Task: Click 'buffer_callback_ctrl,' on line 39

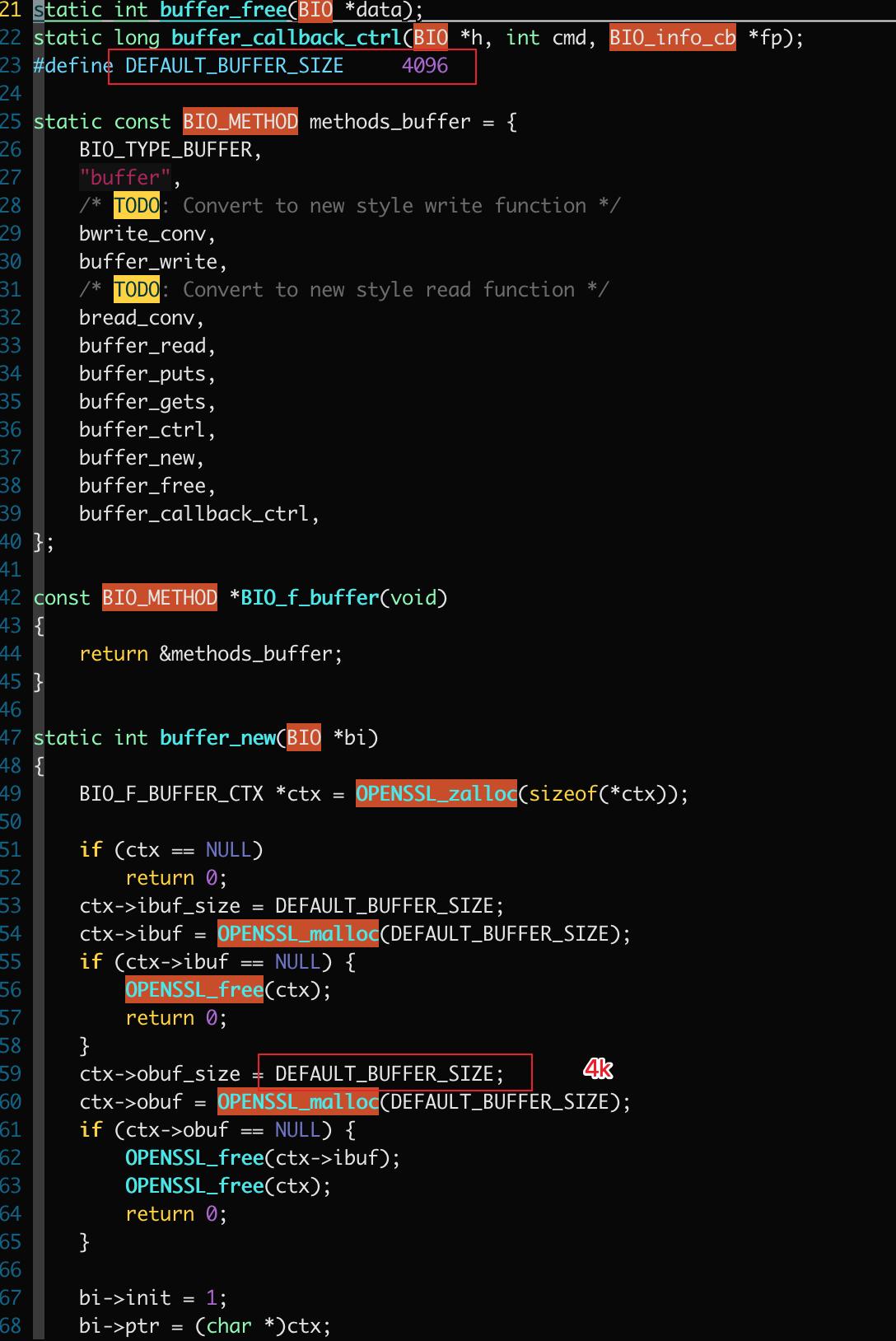Action: 199,514
